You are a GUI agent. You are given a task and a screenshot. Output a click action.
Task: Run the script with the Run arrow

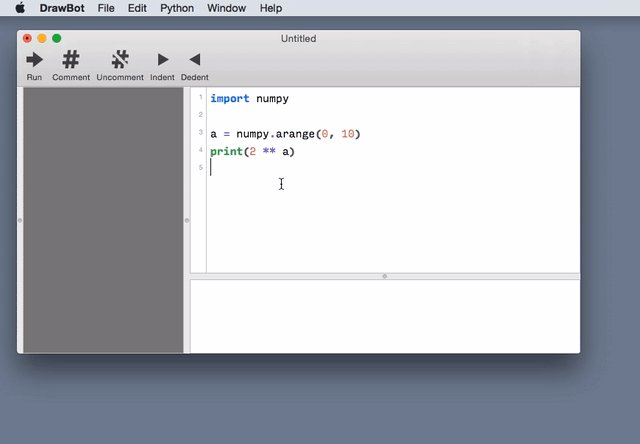click(34, 60)
